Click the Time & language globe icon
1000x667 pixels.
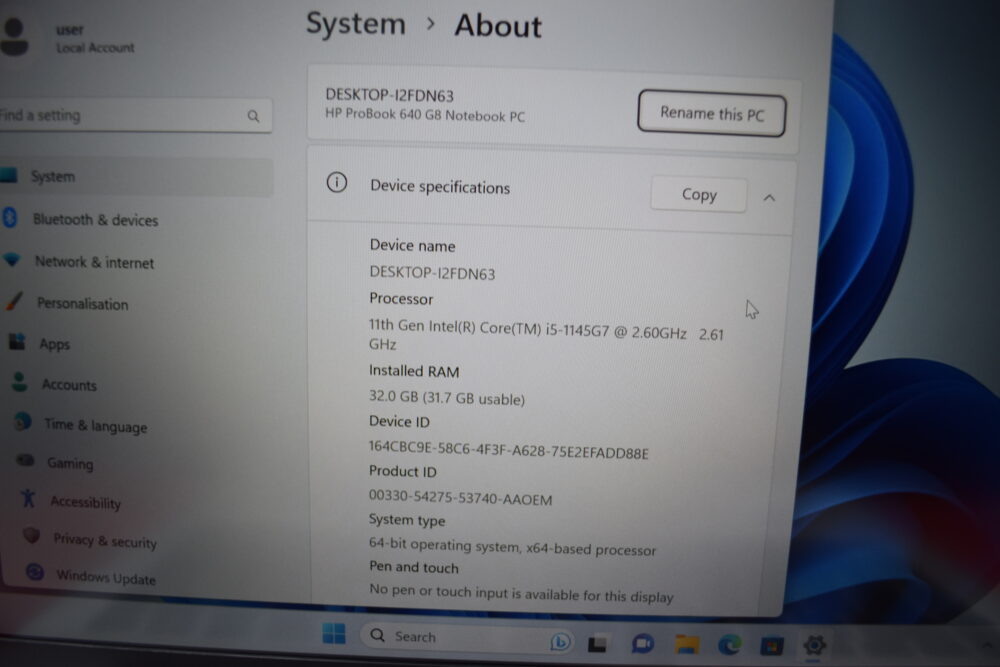(x=23, y=421)
